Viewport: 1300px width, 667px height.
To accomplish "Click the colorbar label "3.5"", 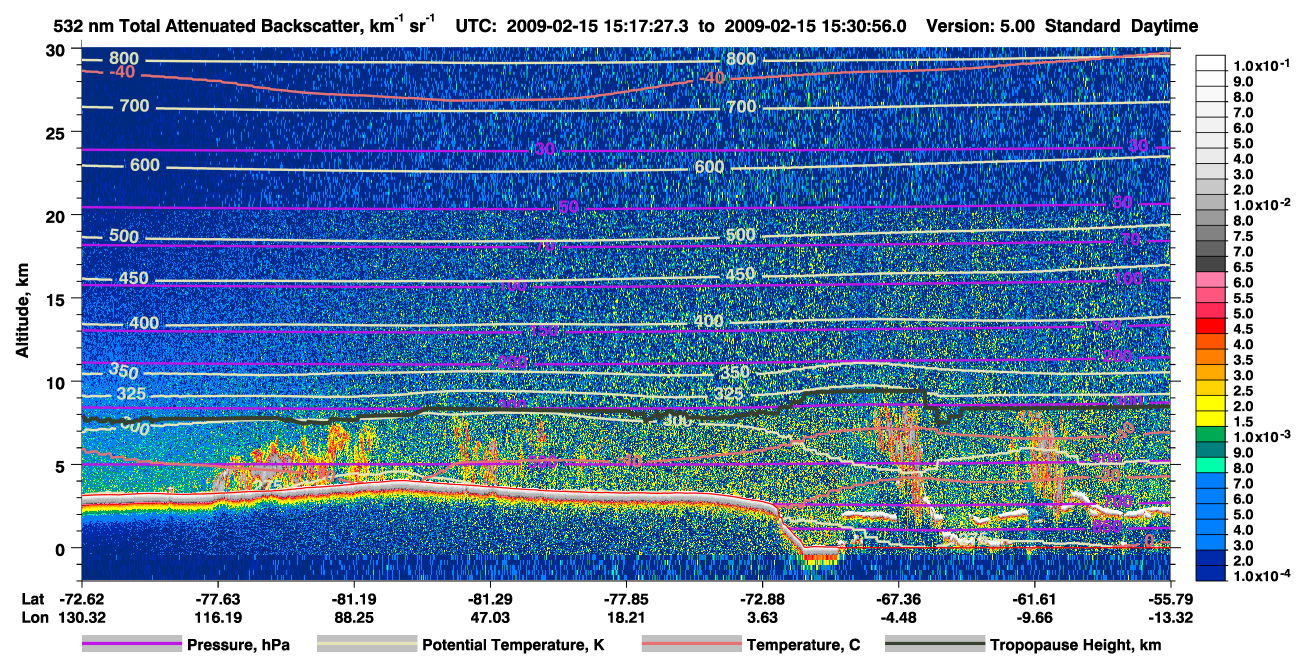I will point(1243,360).
